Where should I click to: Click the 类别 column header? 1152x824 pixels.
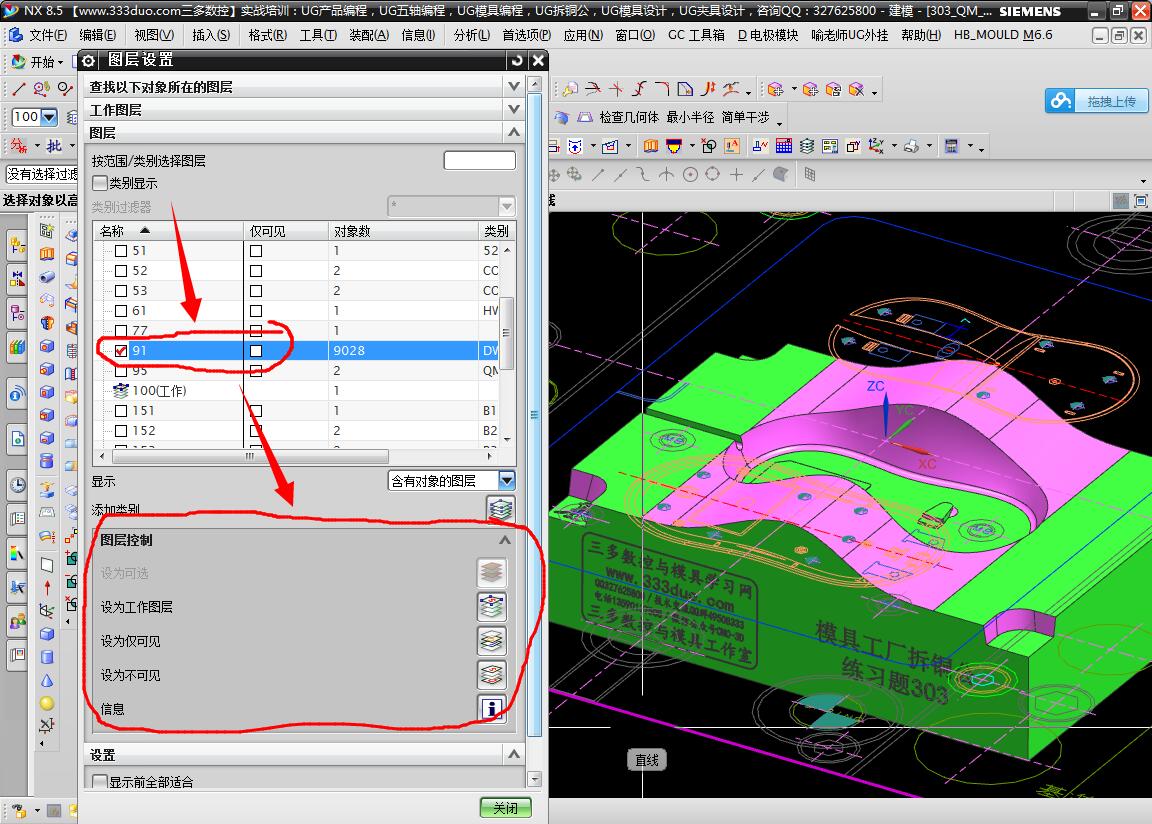[x=497, y=231]
